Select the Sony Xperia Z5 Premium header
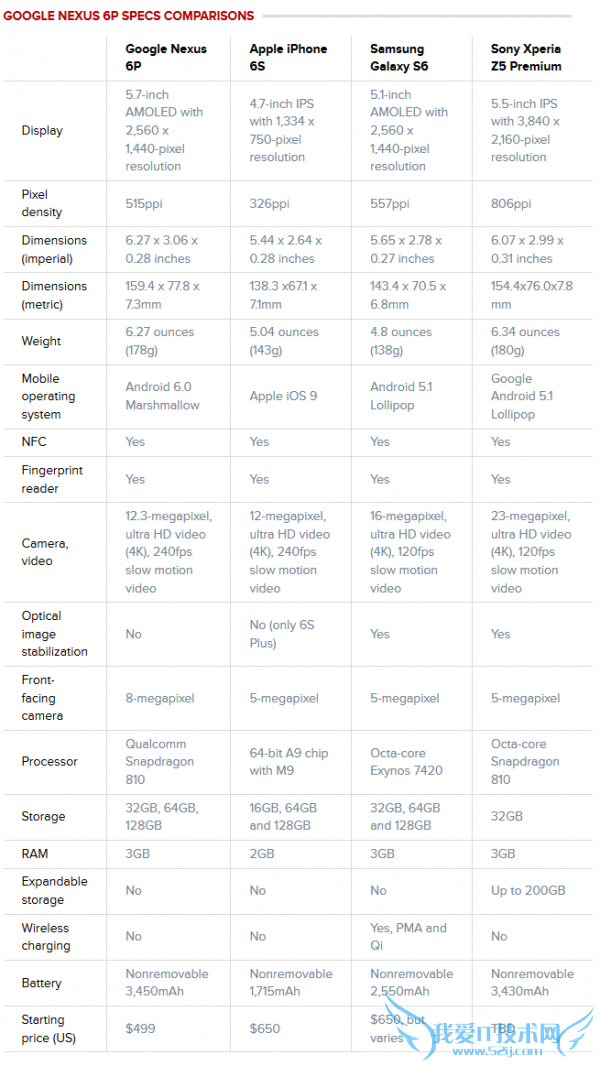 526,57
